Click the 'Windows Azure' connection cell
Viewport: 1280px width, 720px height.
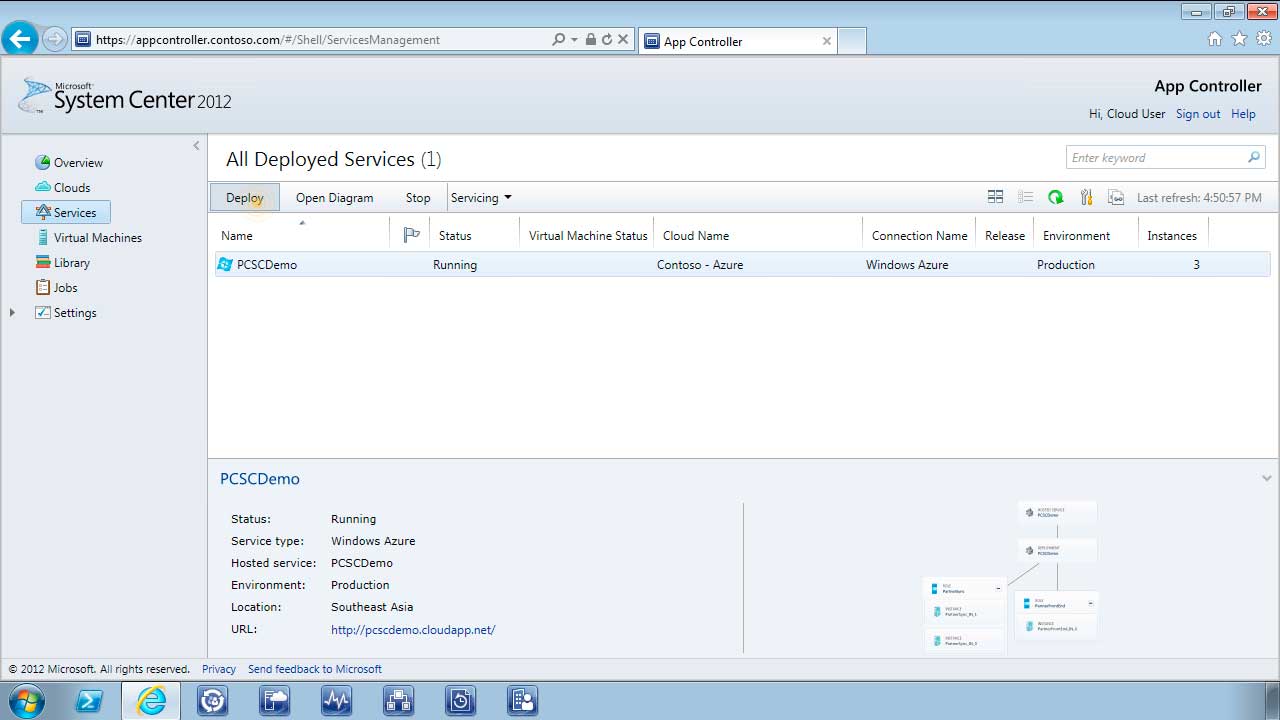coord(907,265)
